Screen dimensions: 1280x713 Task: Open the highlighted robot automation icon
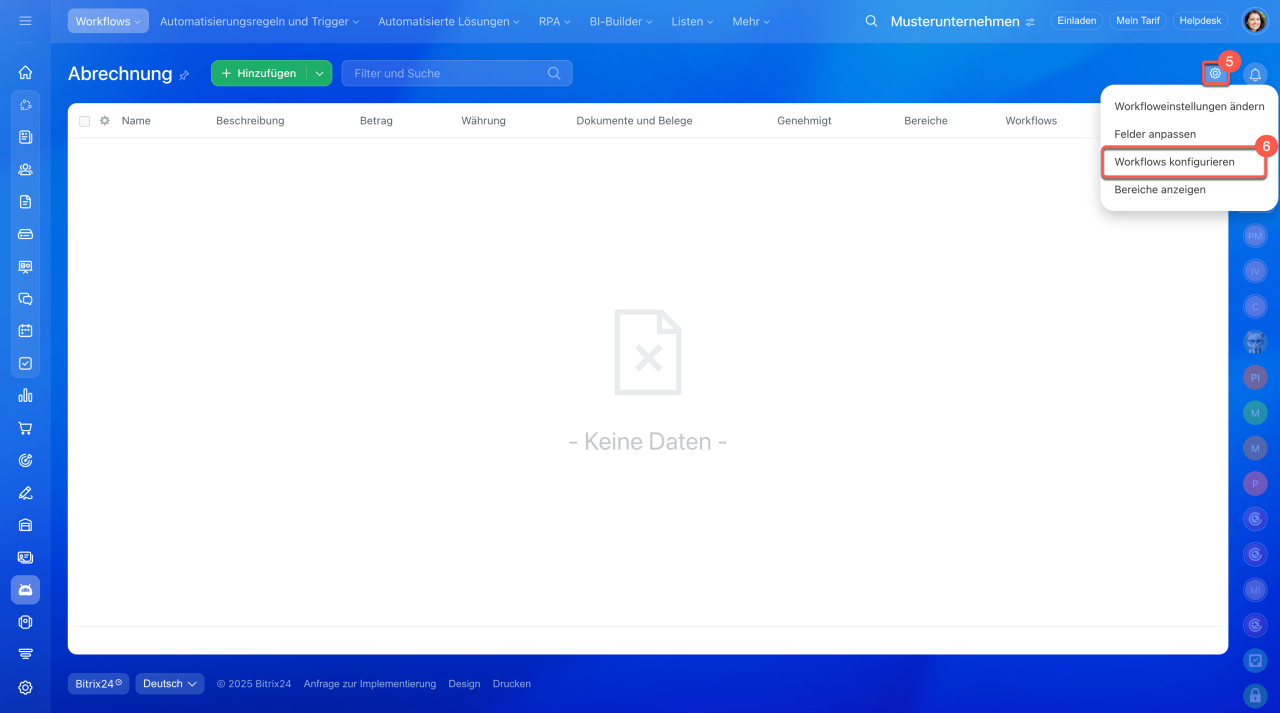(25, 590)
